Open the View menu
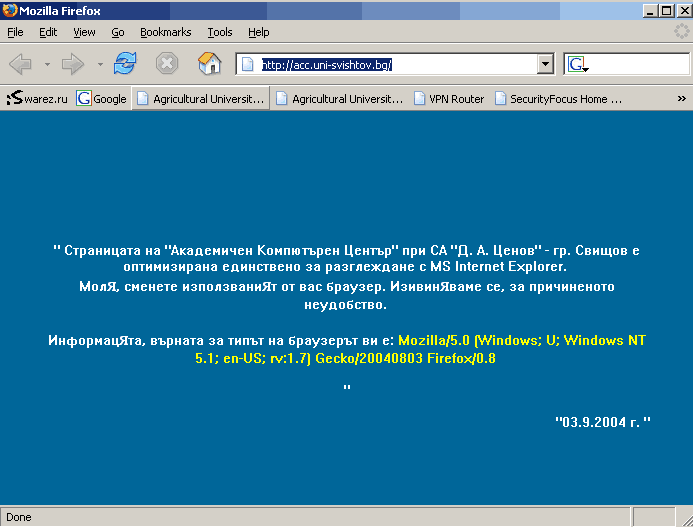This screenshot has width=693, height=527. (84, 32)
